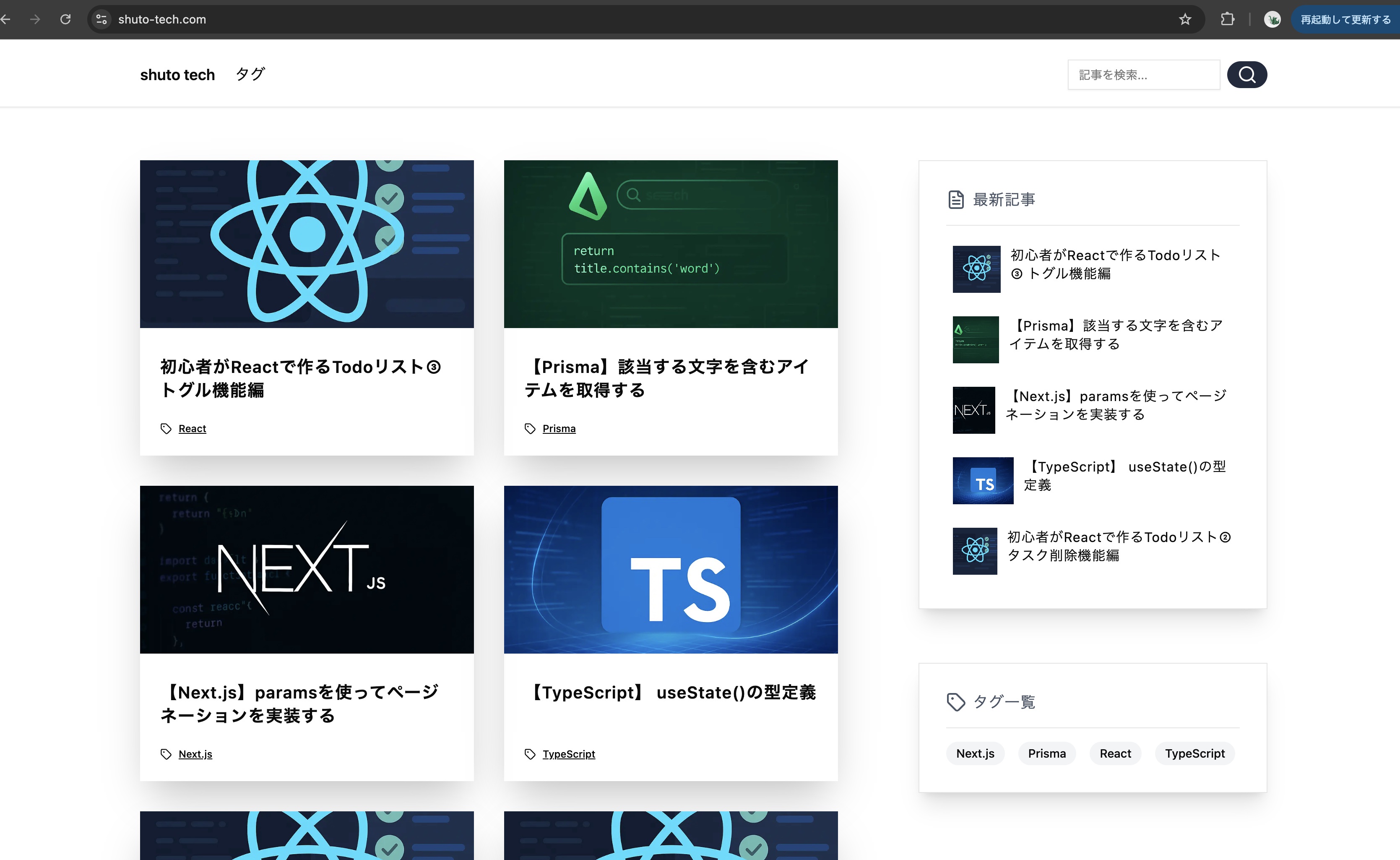Click the 再起動して更新する button
1400x860 pixels.
1345,19
